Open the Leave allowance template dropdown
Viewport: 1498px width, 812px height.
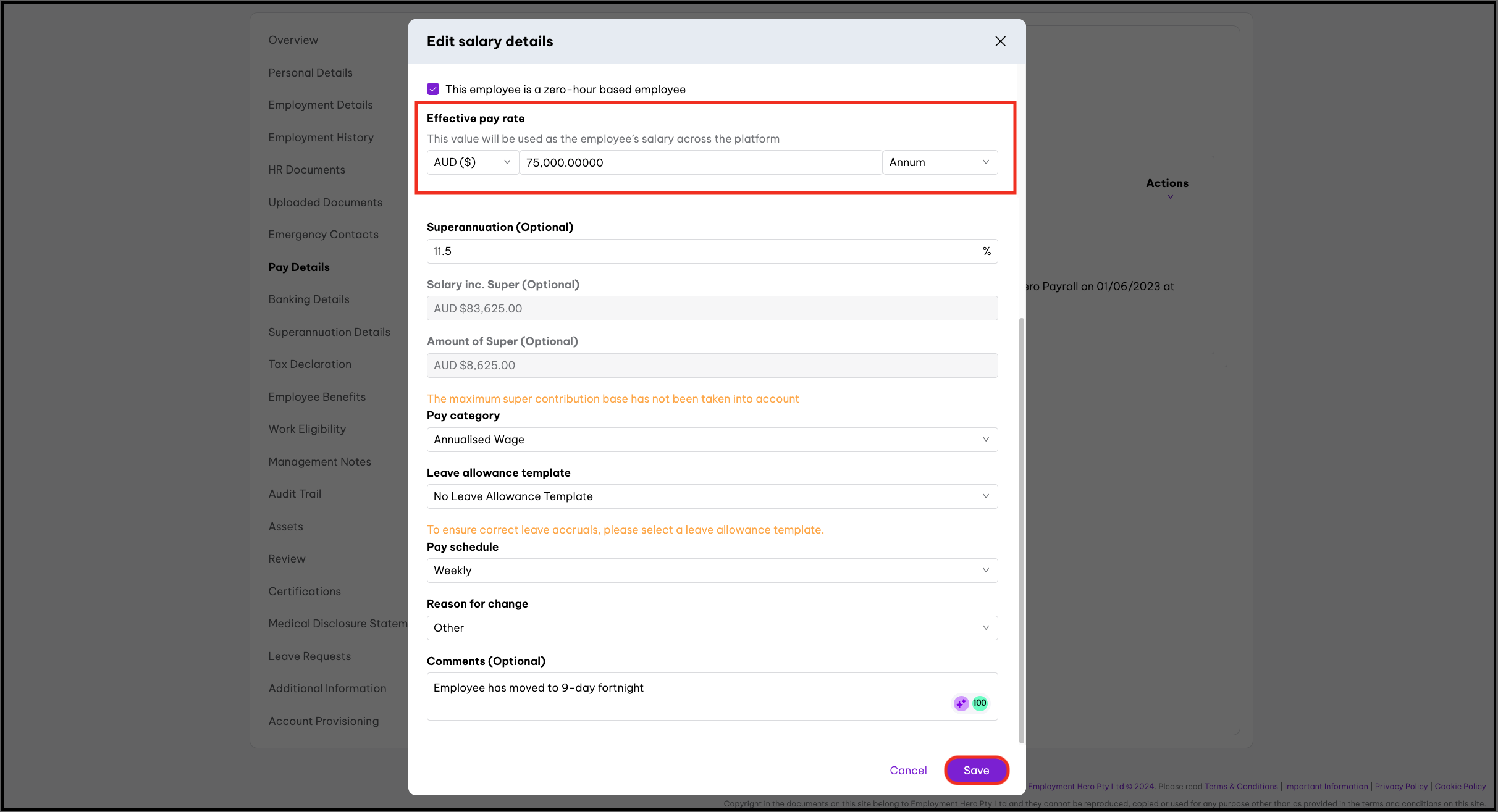pyautogui.click(x=712, y=496)
